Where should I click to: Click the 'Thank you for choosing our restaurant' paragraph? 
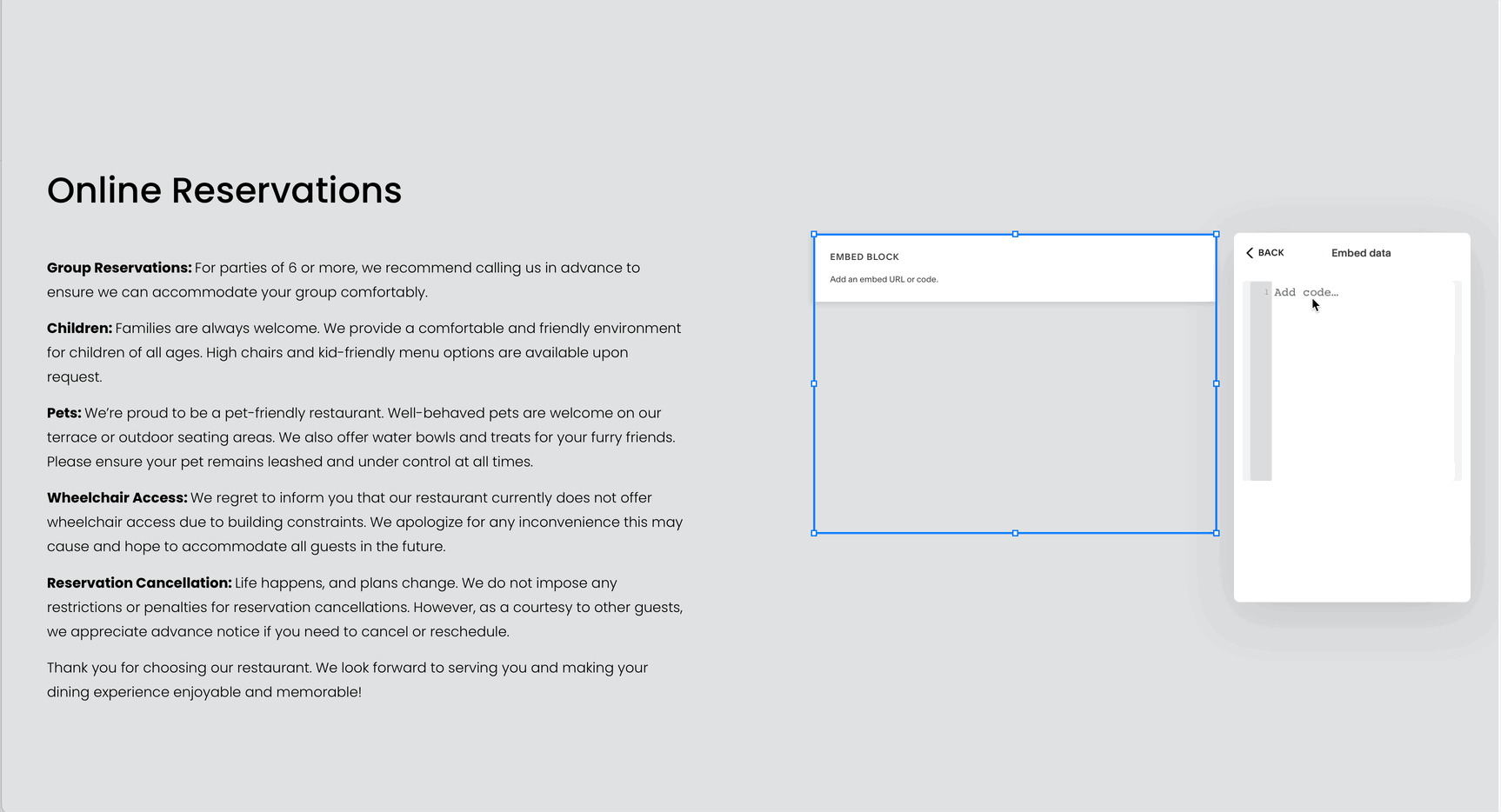pyautogui.click(x=348, y=680)
